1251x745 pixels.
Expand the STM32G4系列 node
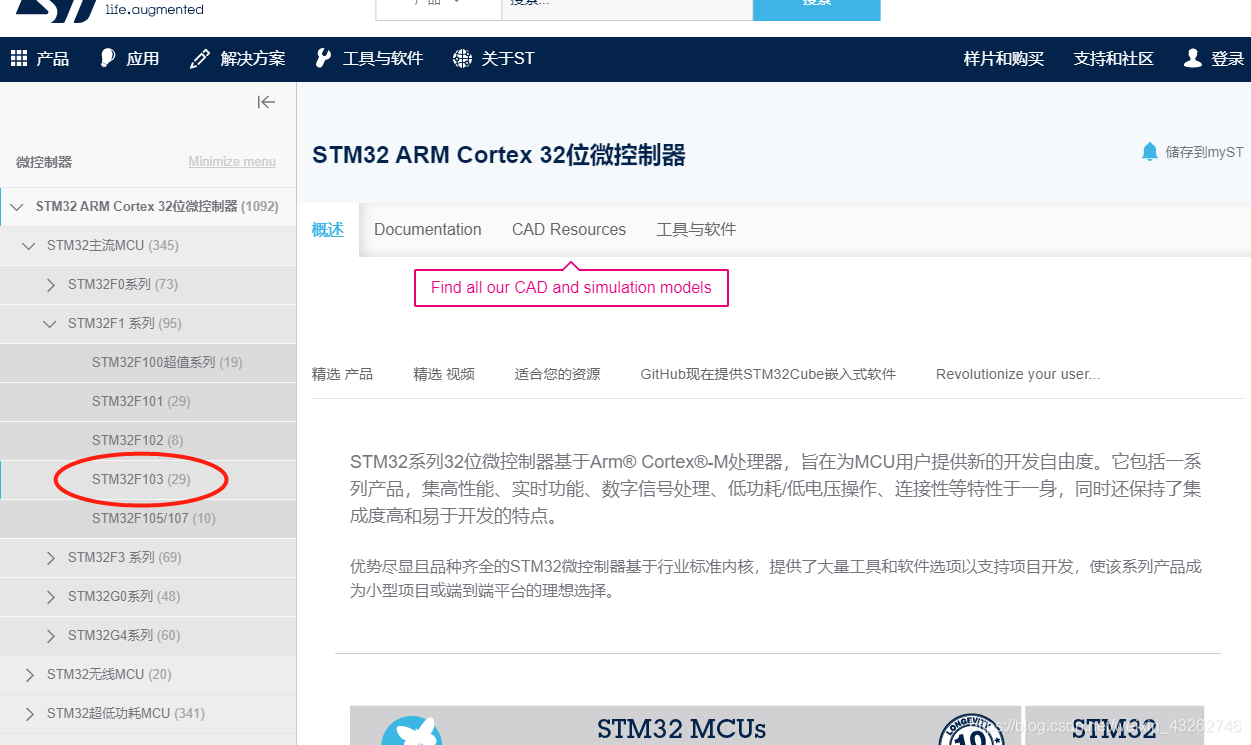50,636
